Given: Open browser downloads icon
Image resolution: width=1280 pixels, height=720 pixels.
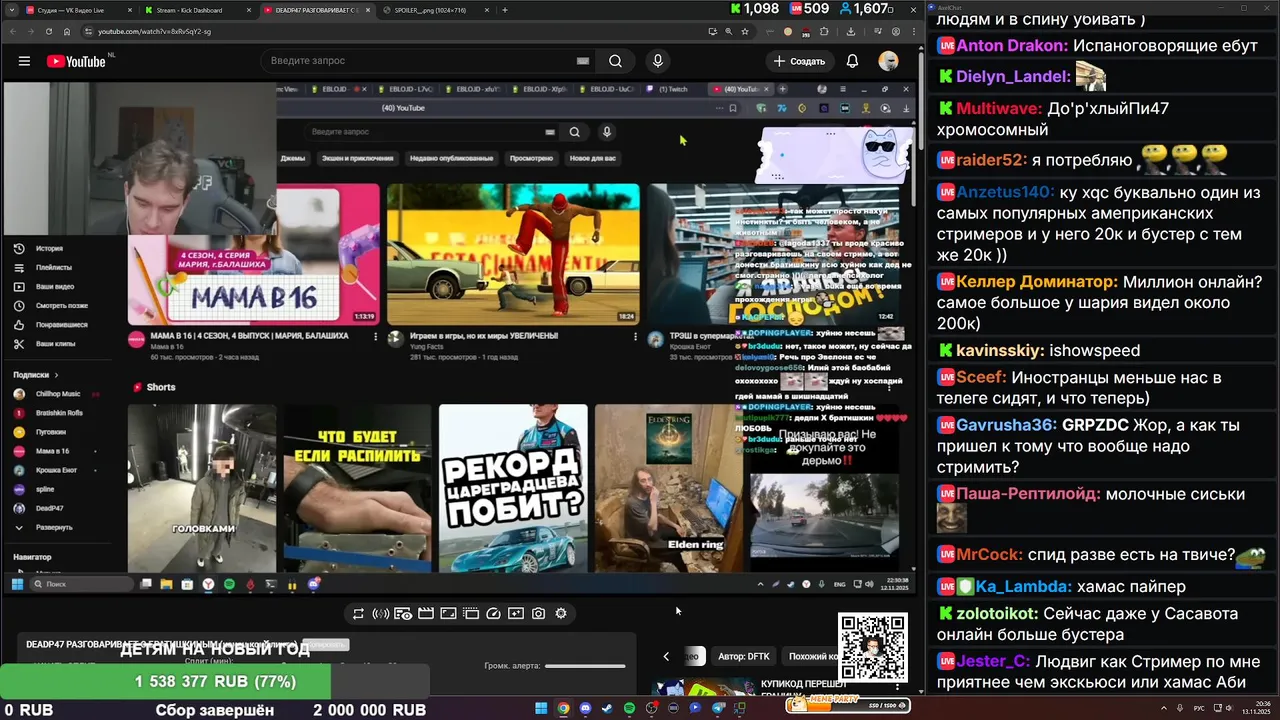Looking at the screenshot, I should (x=850, y=31).
